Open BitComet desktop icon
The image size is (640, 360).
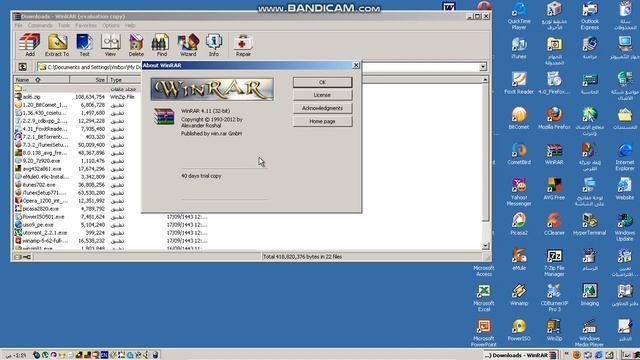pyautogui.click(x=519, y=118)
